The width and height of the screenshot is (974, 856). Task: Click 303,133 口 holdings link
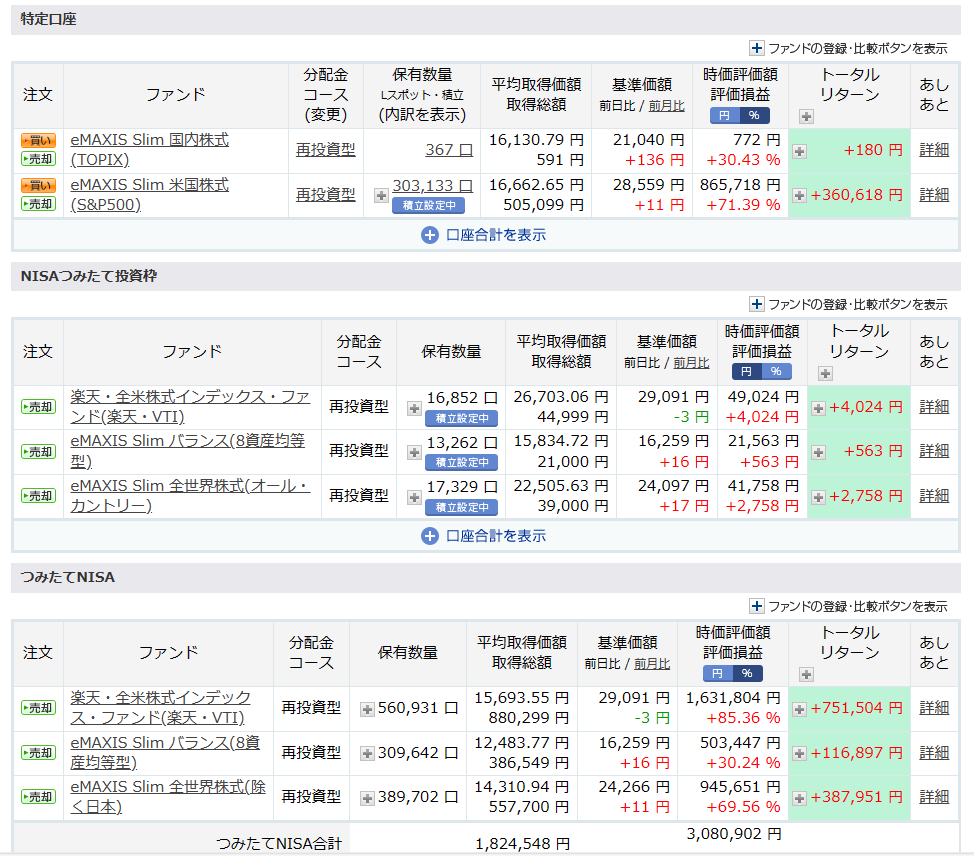pos(432,186)
